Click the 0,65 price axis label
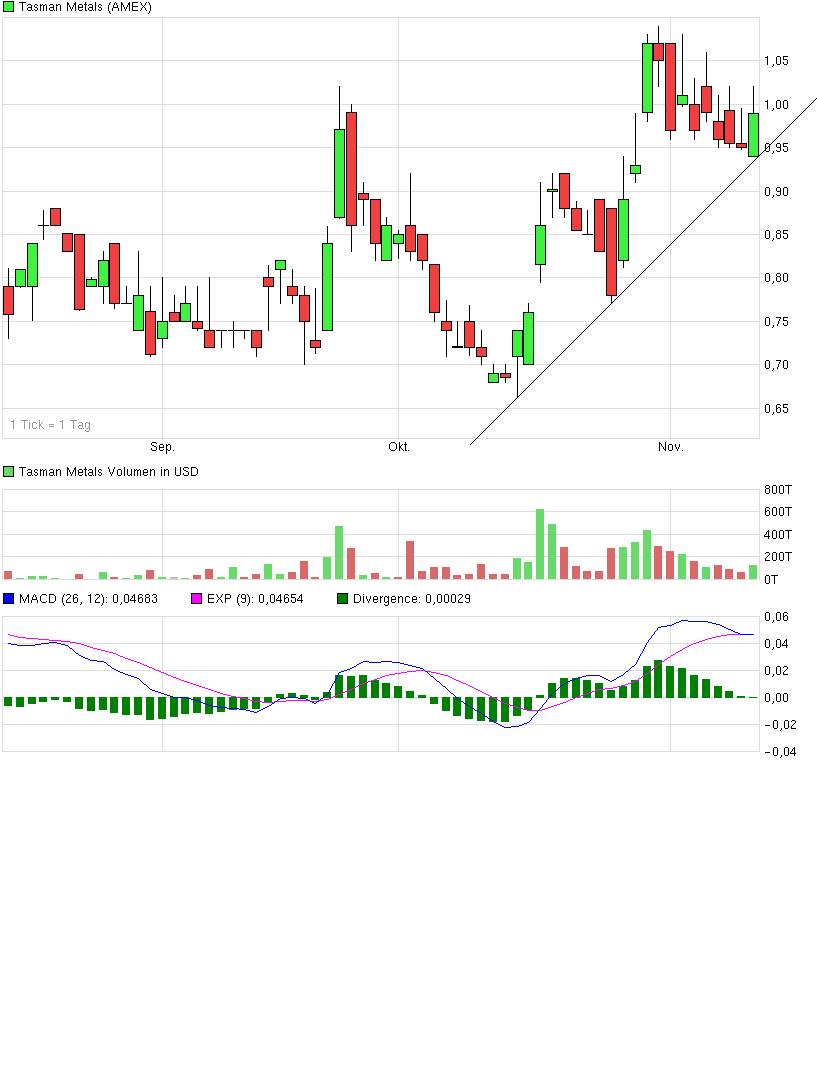Screen dimensions: 817x1066 point(776,408)
